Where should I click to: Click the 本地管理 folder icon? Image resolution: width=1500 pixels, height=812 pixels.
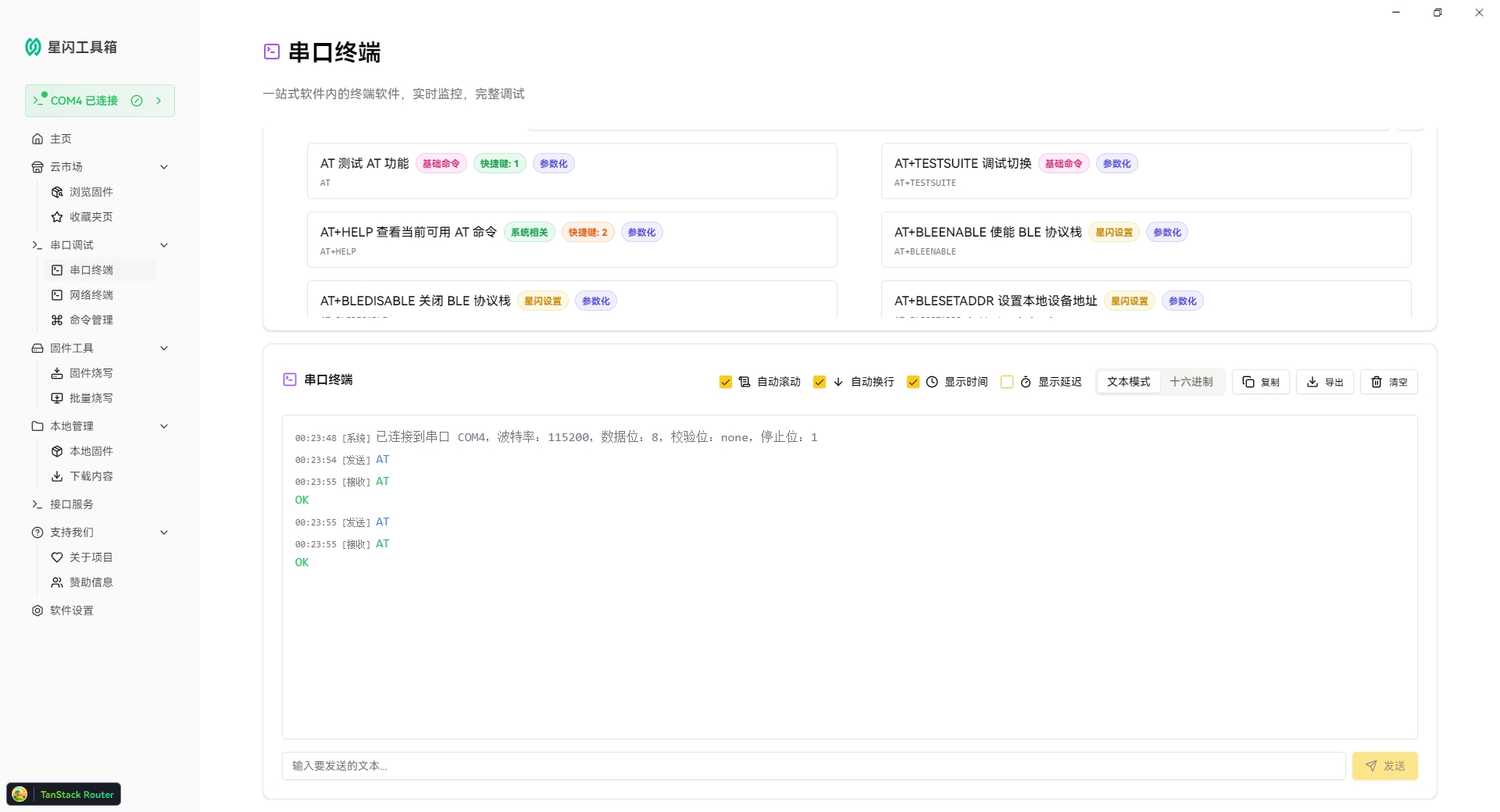(37, 426)
